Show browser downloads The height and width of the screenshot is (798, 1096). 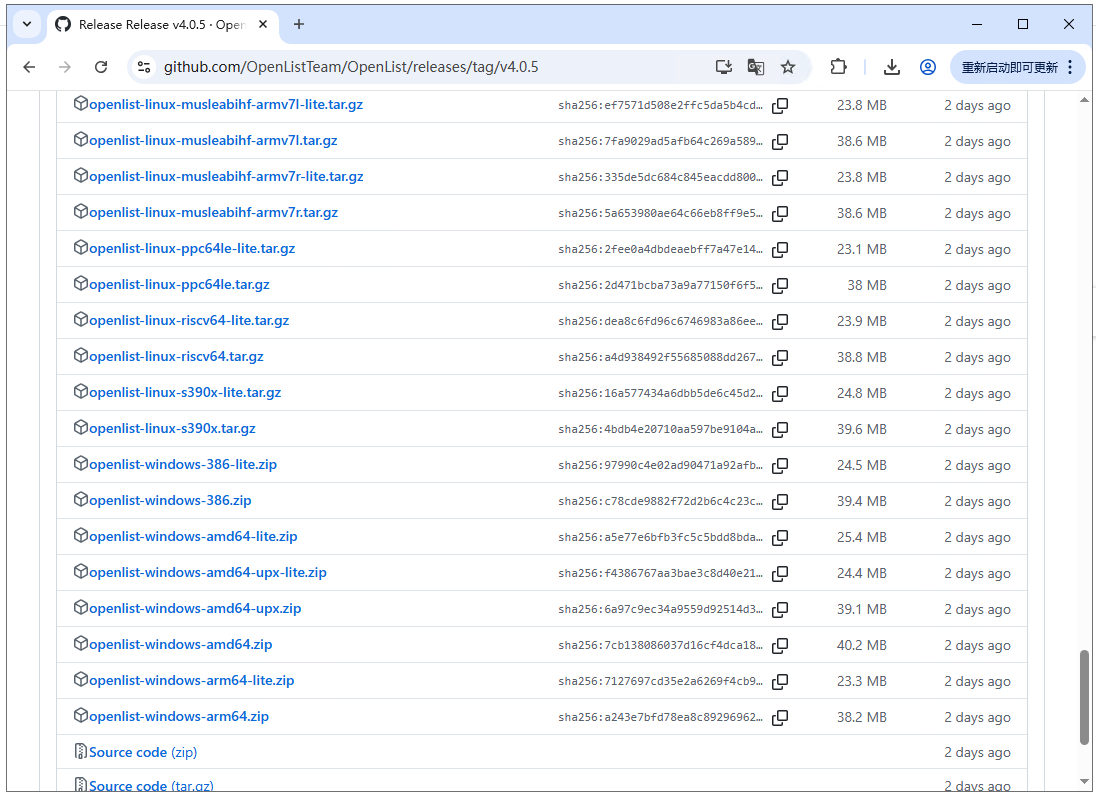[891, 67]
